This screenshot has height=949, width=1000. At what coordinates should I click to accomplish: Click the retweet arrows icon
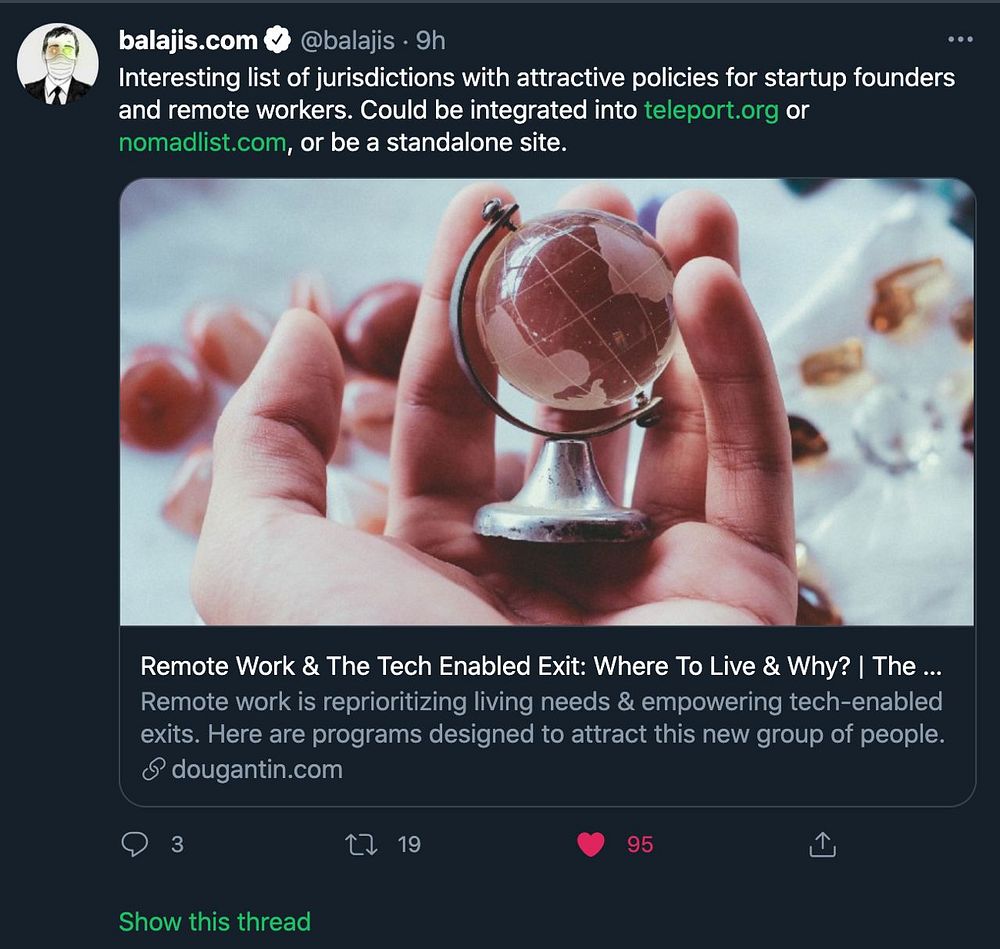(361, 845)
